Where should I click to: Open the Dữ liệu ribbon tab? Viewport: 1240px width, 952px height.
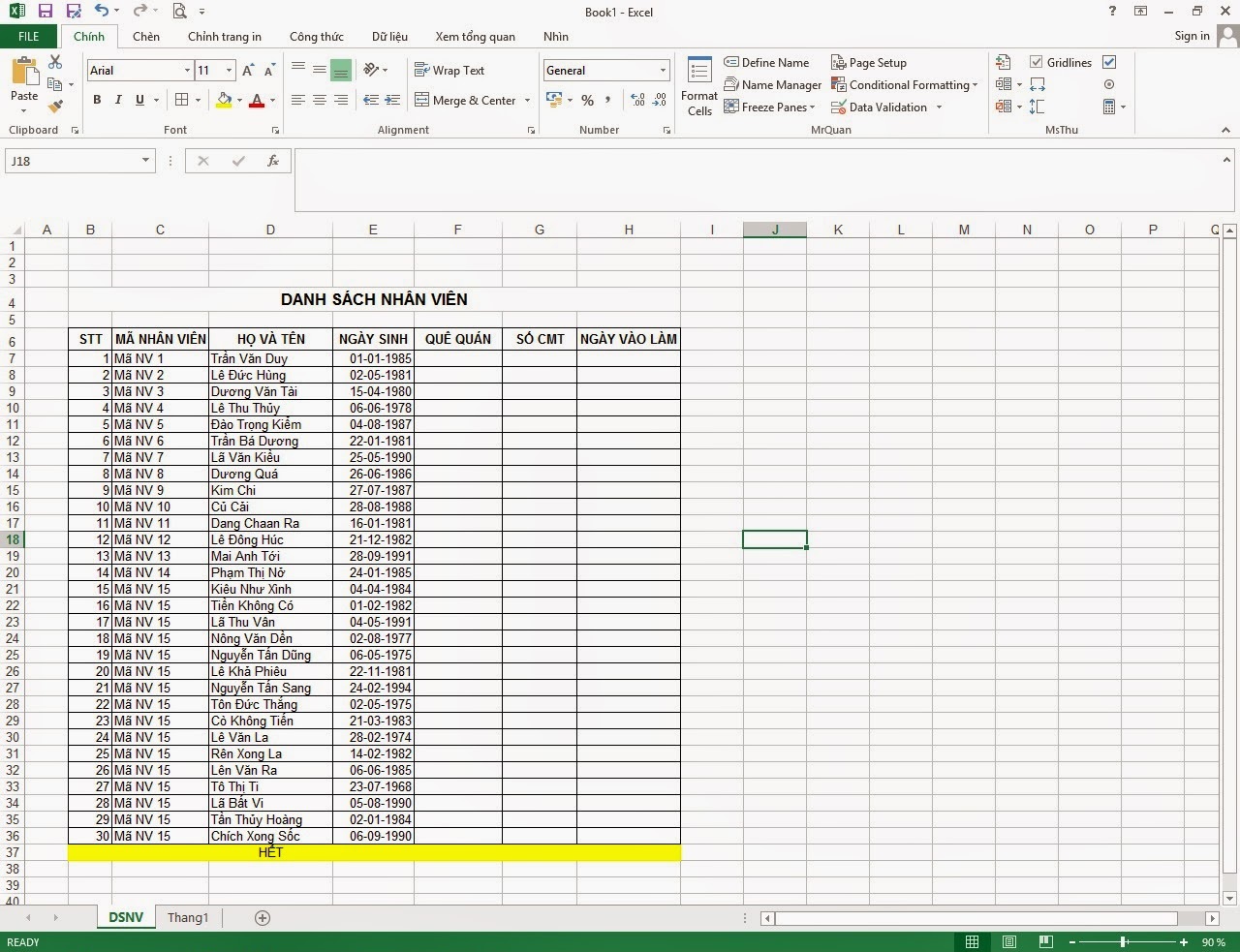(x=389, y=36)
